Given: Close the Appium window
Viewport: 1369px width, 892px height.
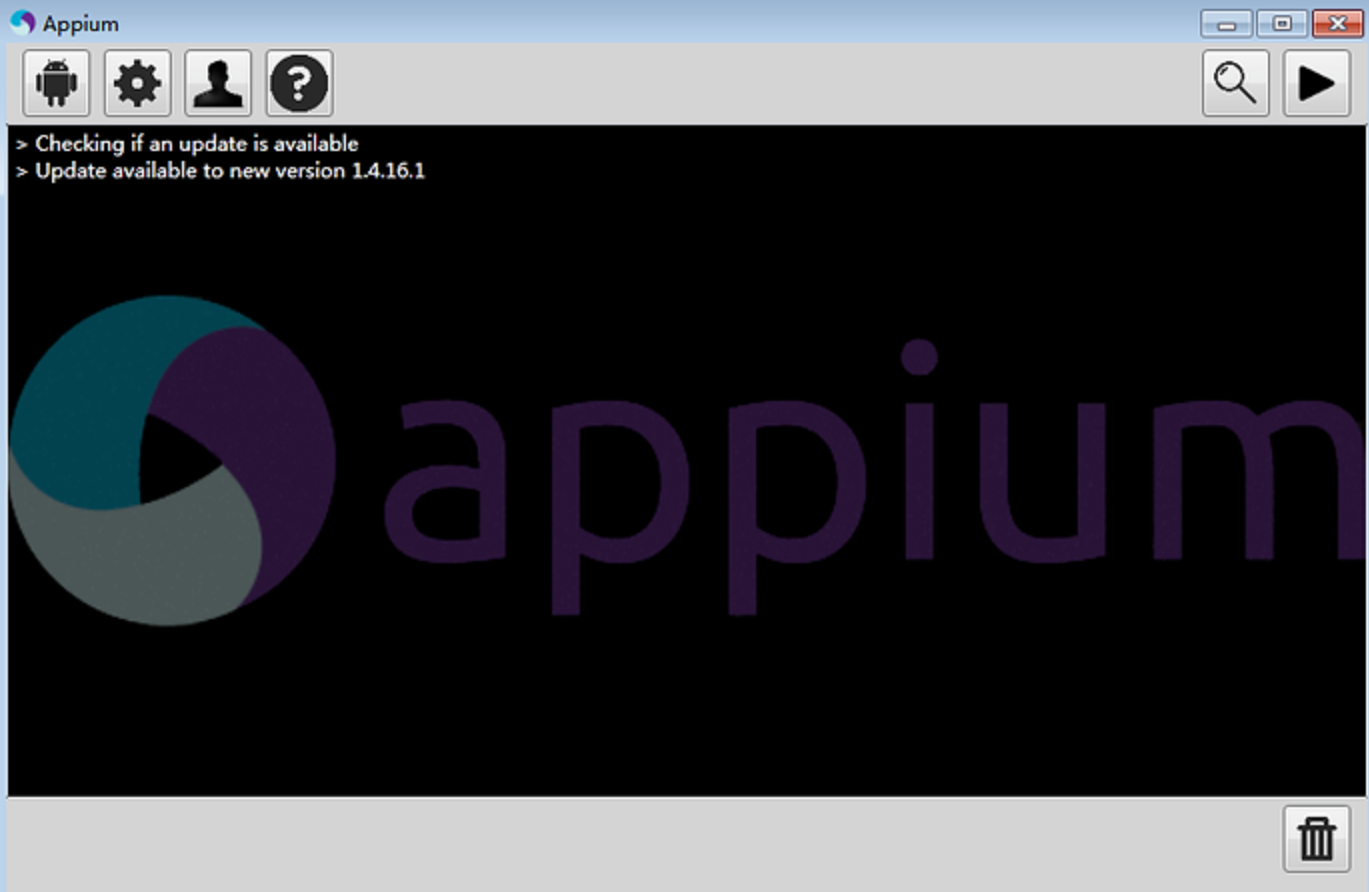Looking at the screenshot, I should (x=1337, y=24).
